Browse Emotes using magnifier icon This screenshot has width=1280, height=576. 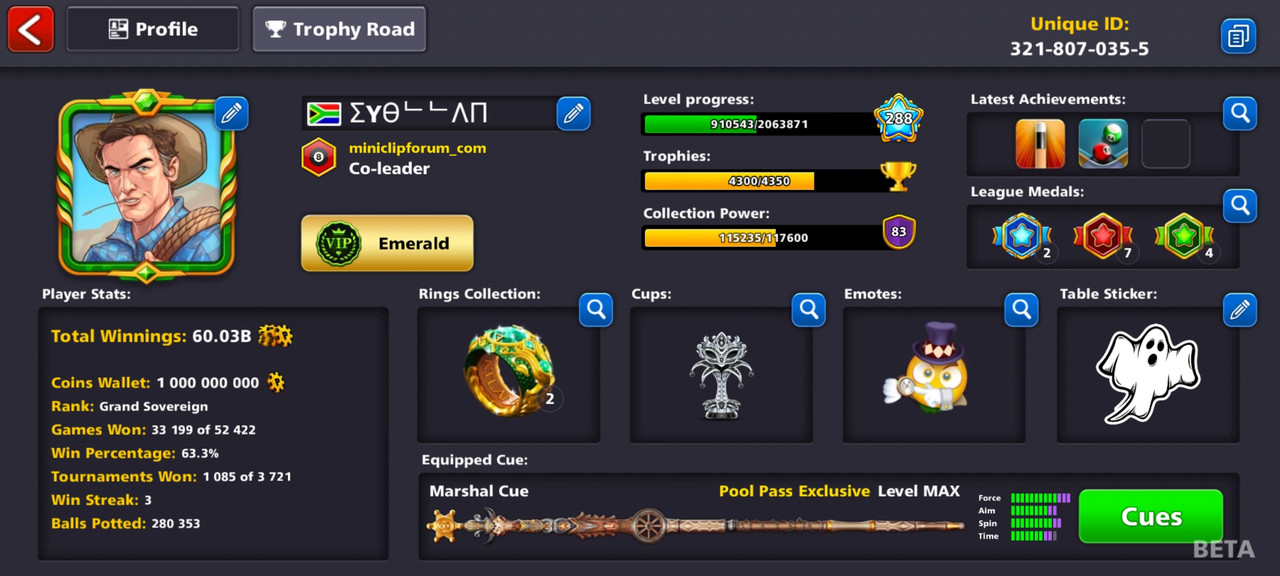[1022, 310]
